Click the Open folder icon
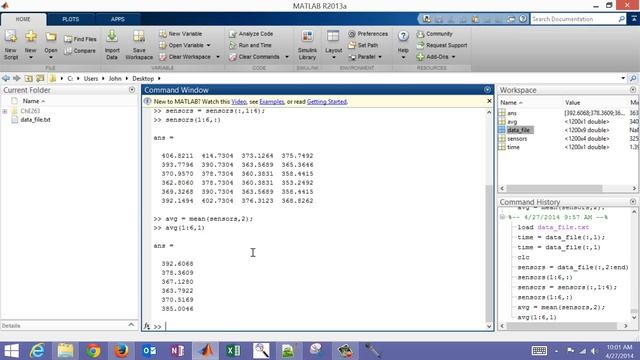Image resolution: width=640 pixels, height=360 pixels. tap(51, 45)
